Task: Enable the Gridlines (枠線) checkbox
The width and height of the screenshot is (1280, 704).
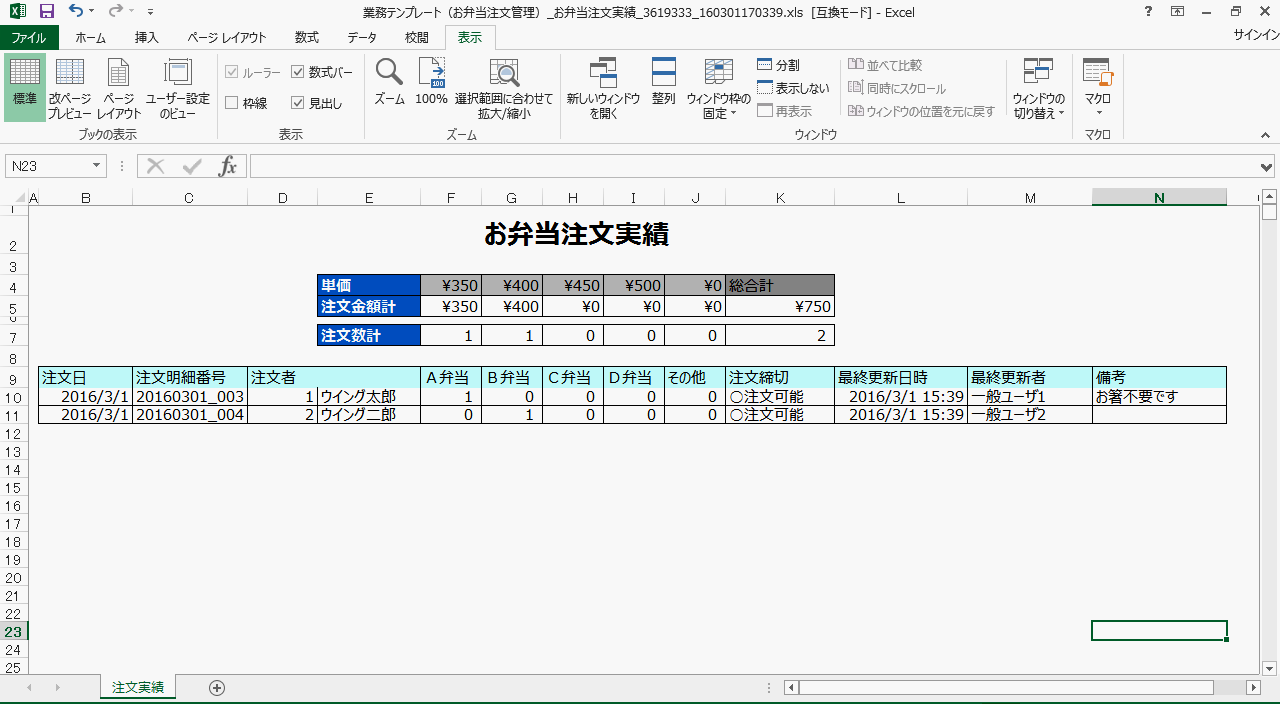Action: [x=232, y=103]
